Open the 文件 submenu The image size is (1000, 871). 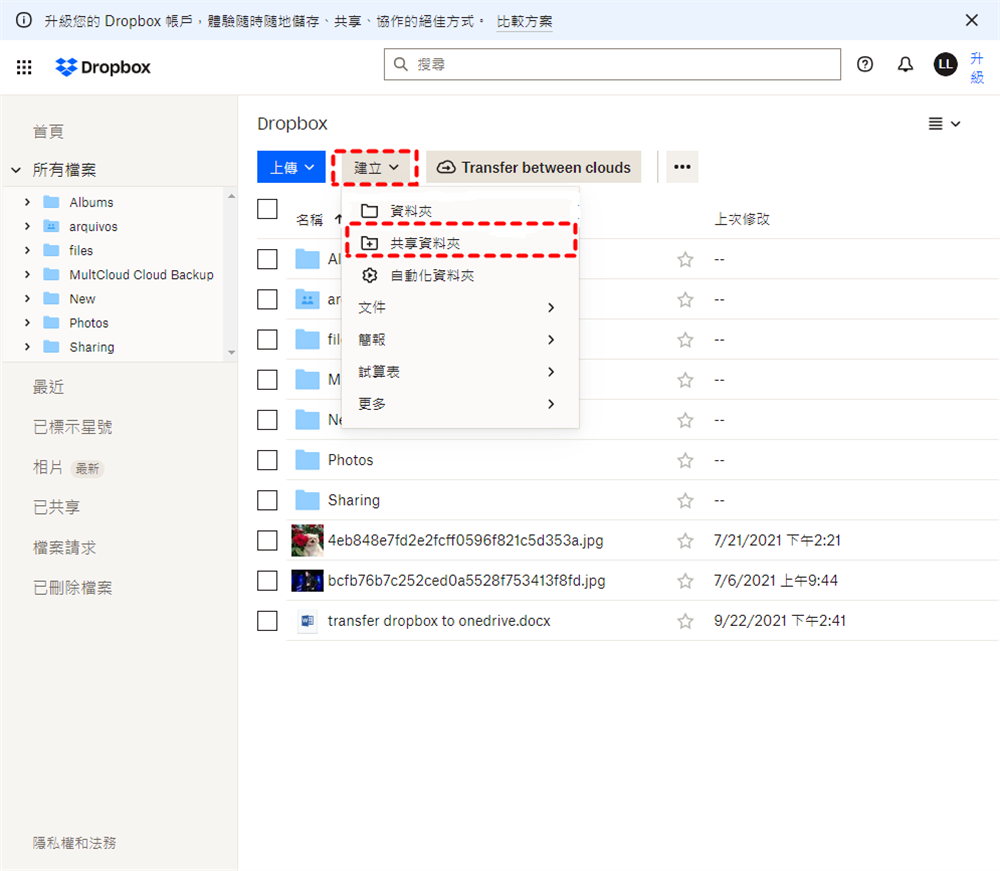coord(460,307)
